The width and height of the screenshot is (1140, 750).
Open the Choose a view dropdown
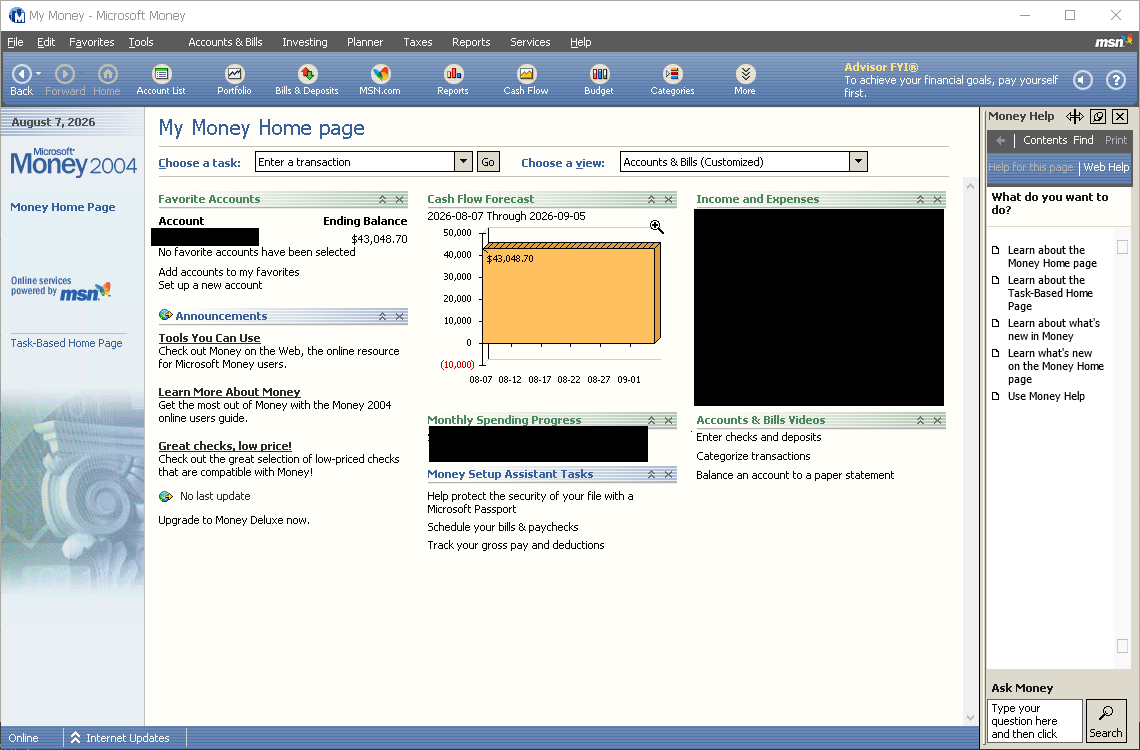coord(859,161)
